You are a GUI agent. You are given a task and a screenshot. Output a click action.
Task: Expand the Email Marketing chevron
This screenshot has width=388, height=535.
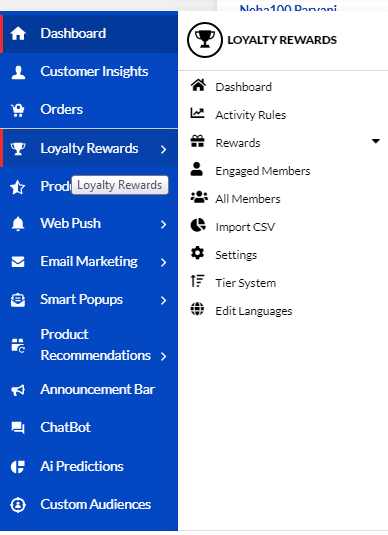(x=164, y=262)
